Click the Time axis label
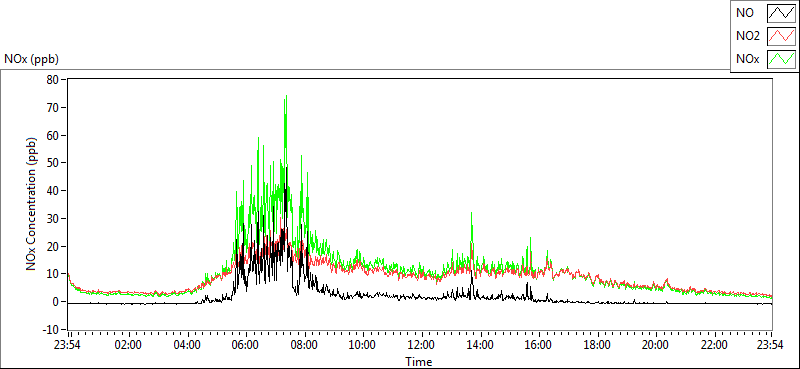This screenshot has width=800, height=369. pos(418,362)
